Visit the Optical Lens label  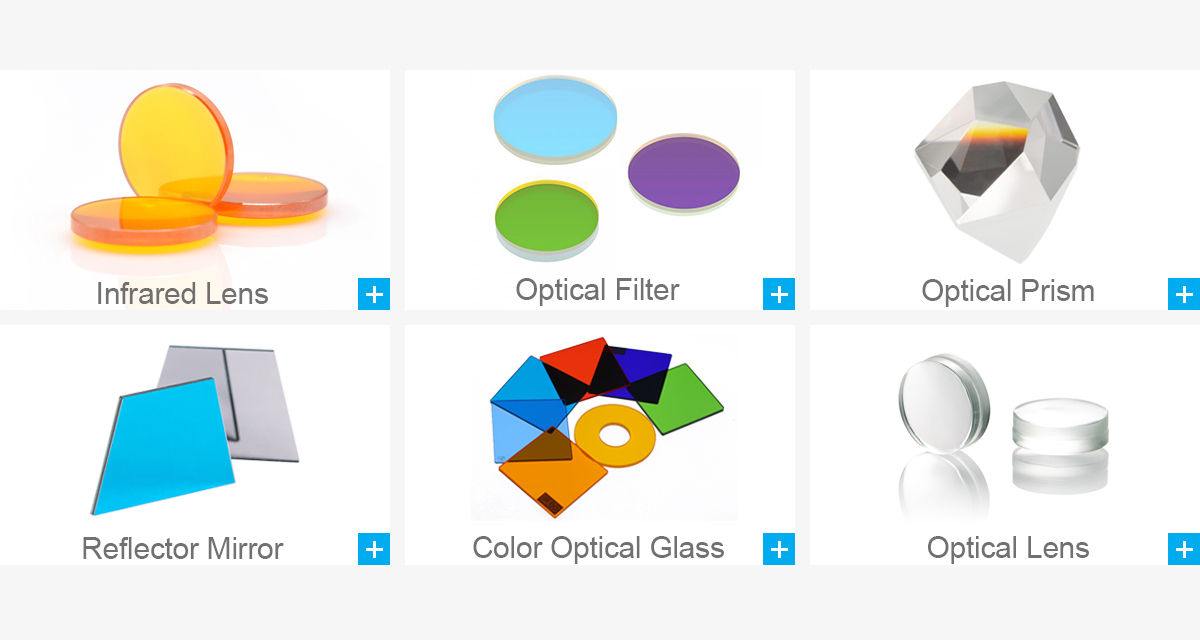(x=1007, y=548)
